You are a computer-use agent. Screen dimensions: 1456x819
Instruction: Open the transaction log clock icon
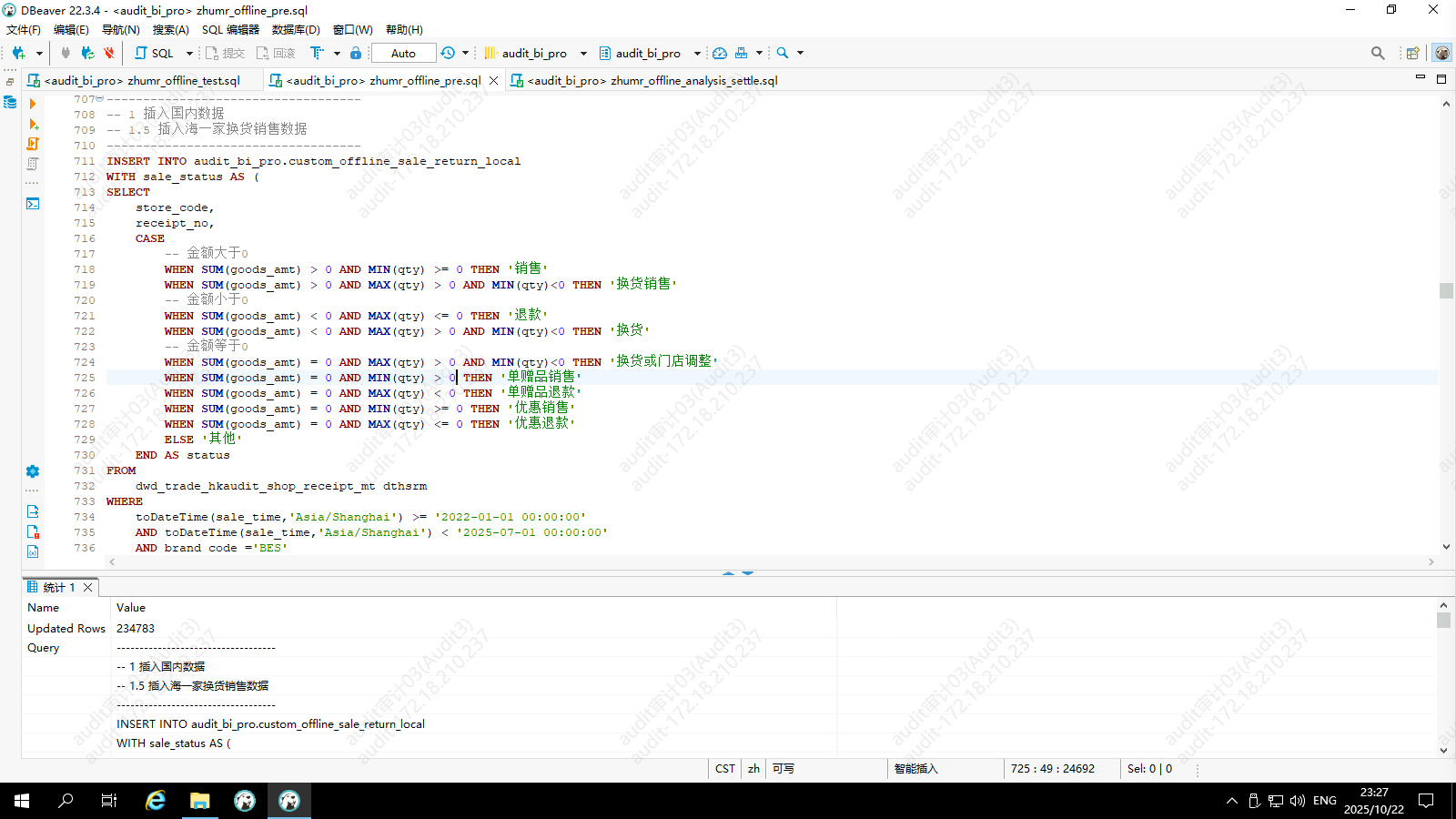(x=448, y=53)
